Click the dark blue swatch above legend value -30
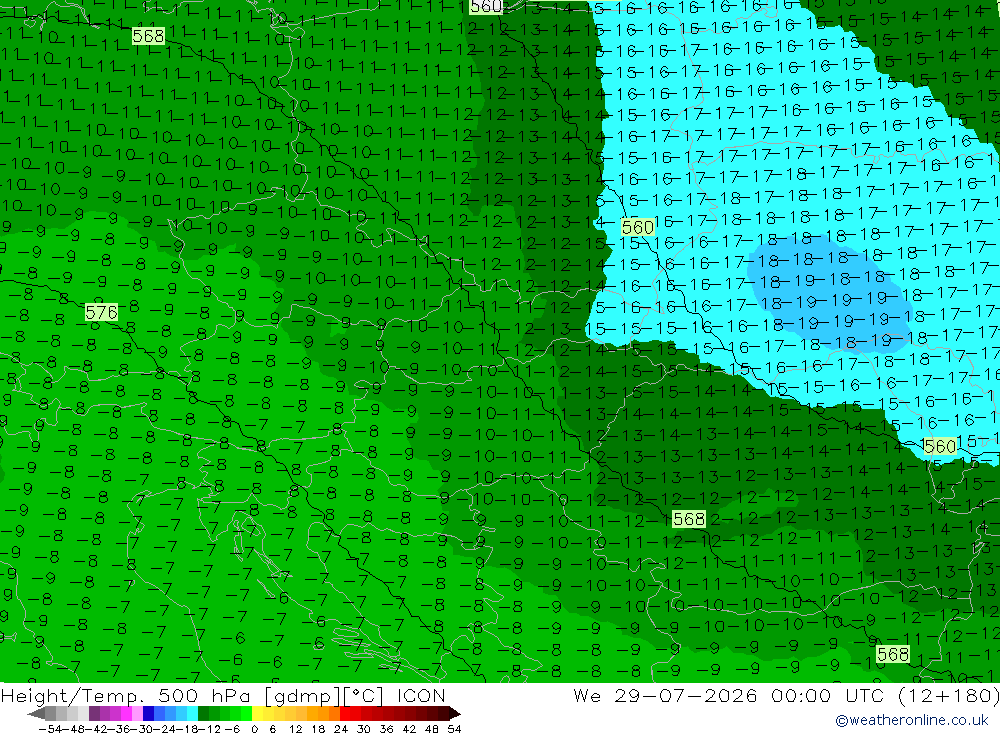 coord(148,713)
